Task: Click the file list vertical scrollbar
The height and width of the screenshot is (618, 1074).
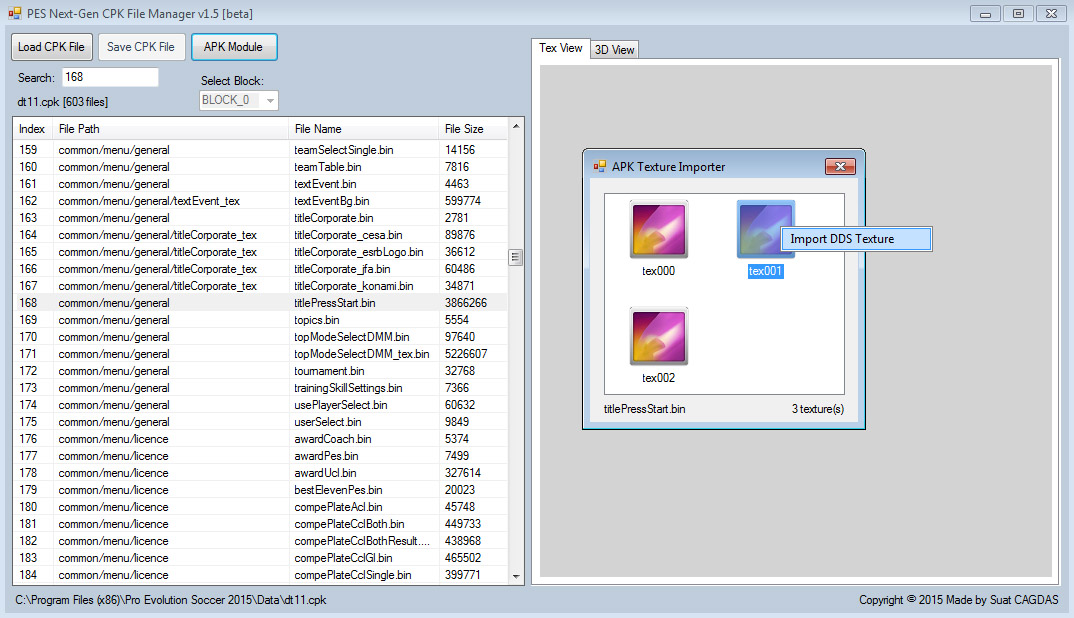Action: [515, 257]
